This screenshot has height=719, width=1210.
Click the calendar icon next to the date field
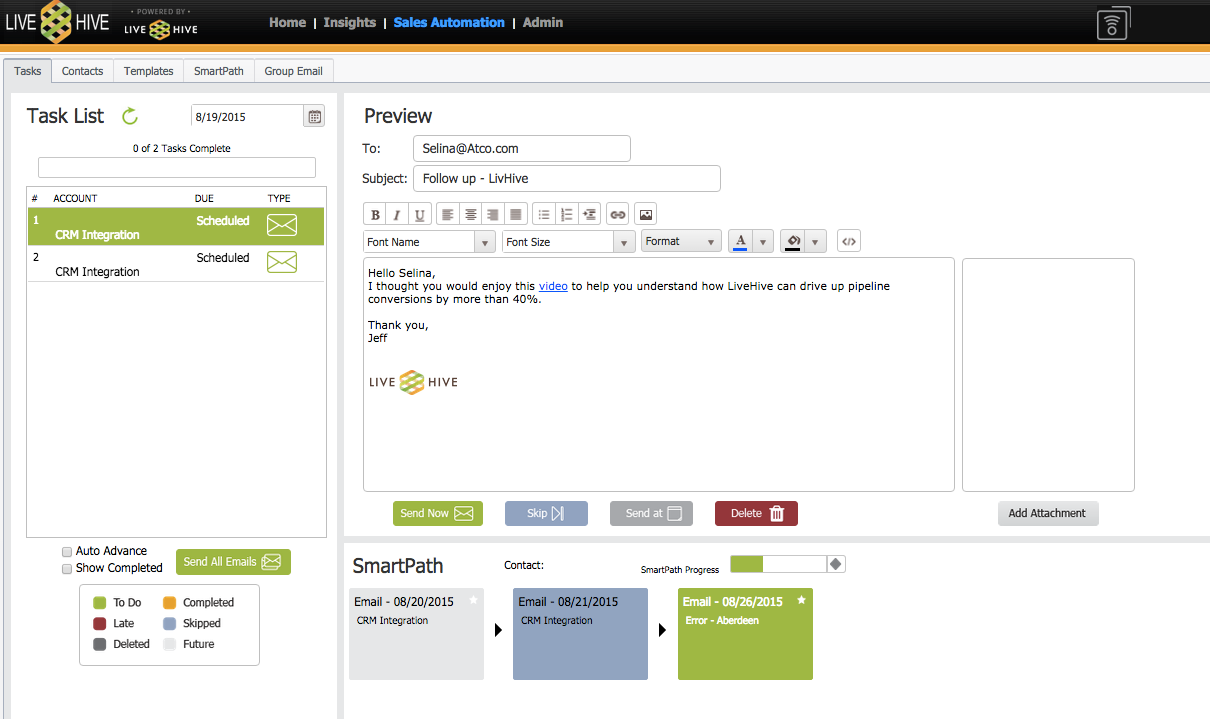tap(314, 116)
